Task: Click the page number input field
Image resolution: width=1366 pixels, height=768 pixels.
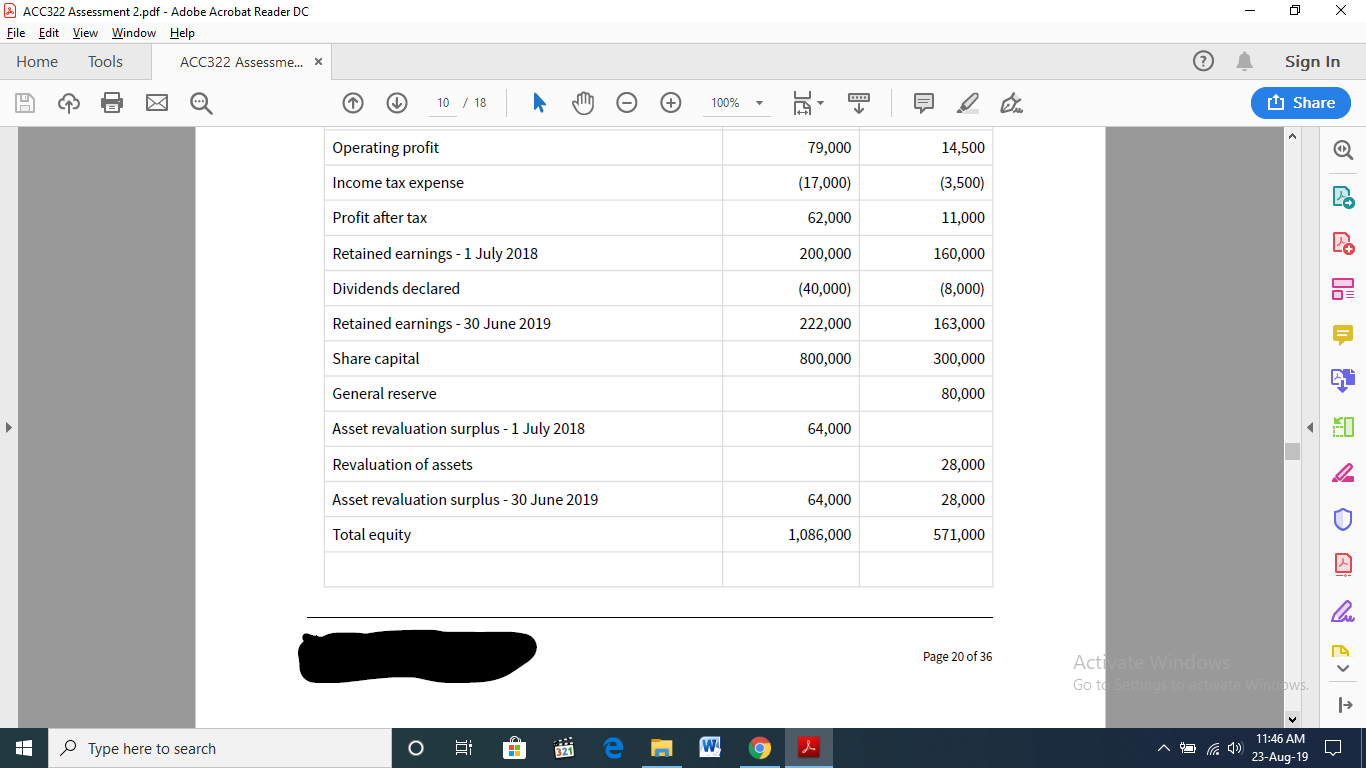Action: pos(442,102)
